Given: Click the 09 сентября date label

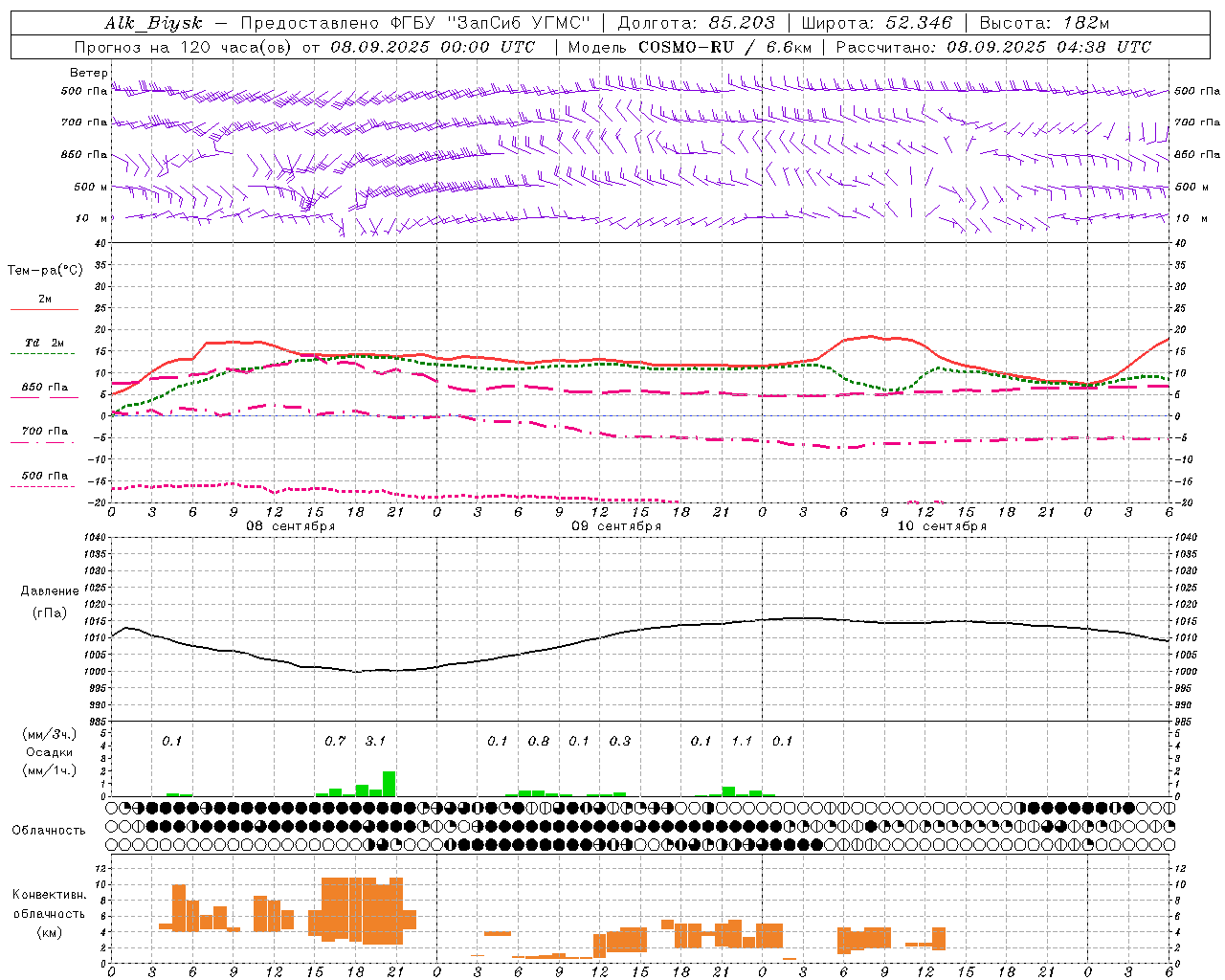Looking at the screenshot, I should 616,526.
